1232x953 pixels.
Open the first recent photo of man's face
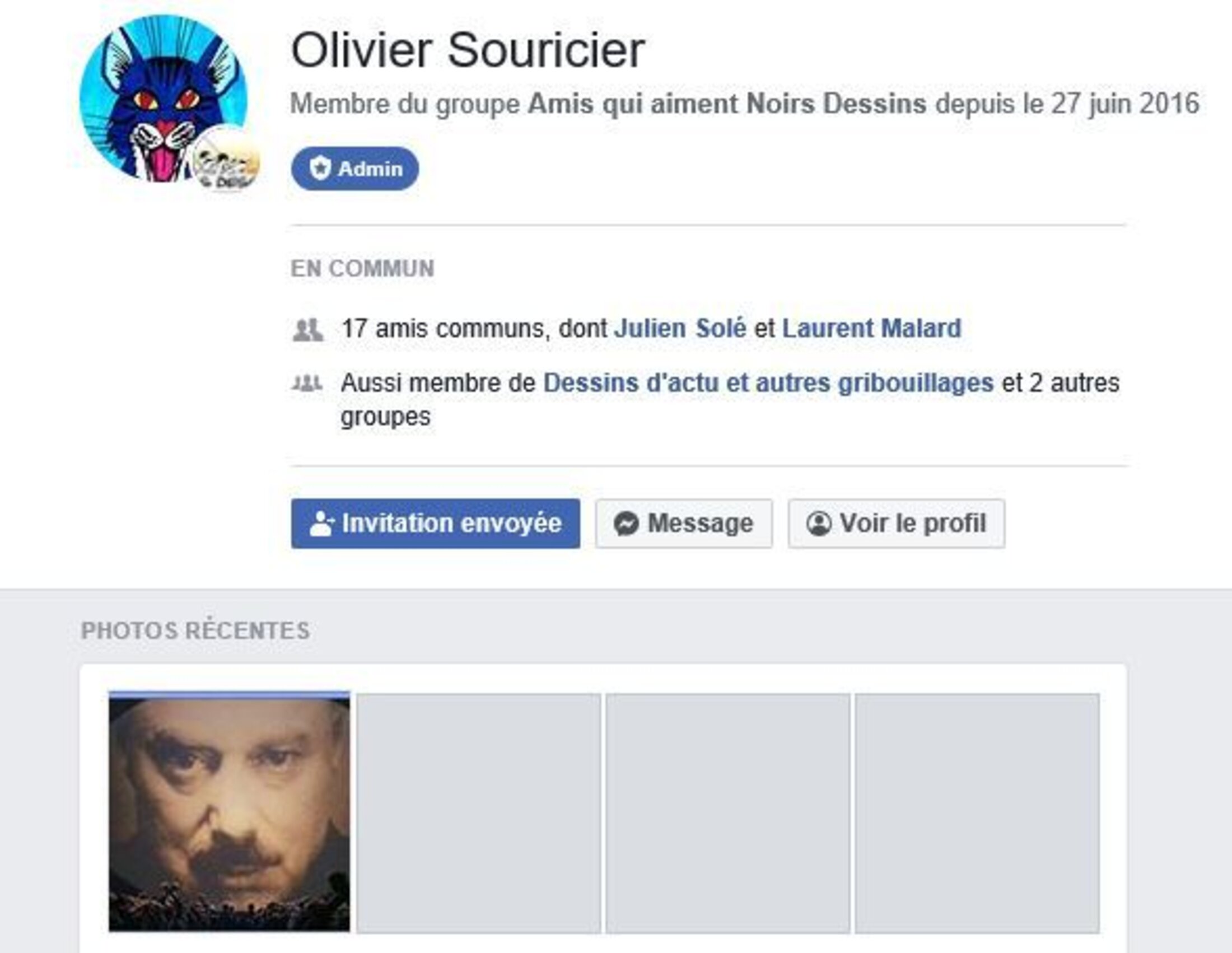tap(229, 812)
